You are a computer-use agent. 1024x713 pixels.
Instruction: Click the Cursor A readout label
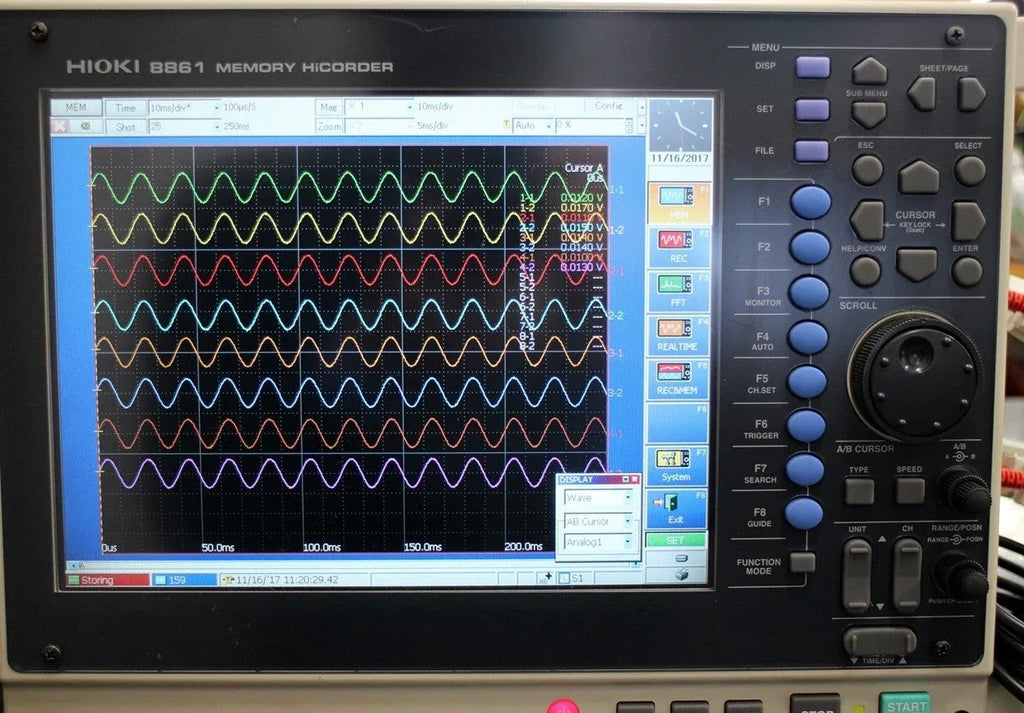584,168
